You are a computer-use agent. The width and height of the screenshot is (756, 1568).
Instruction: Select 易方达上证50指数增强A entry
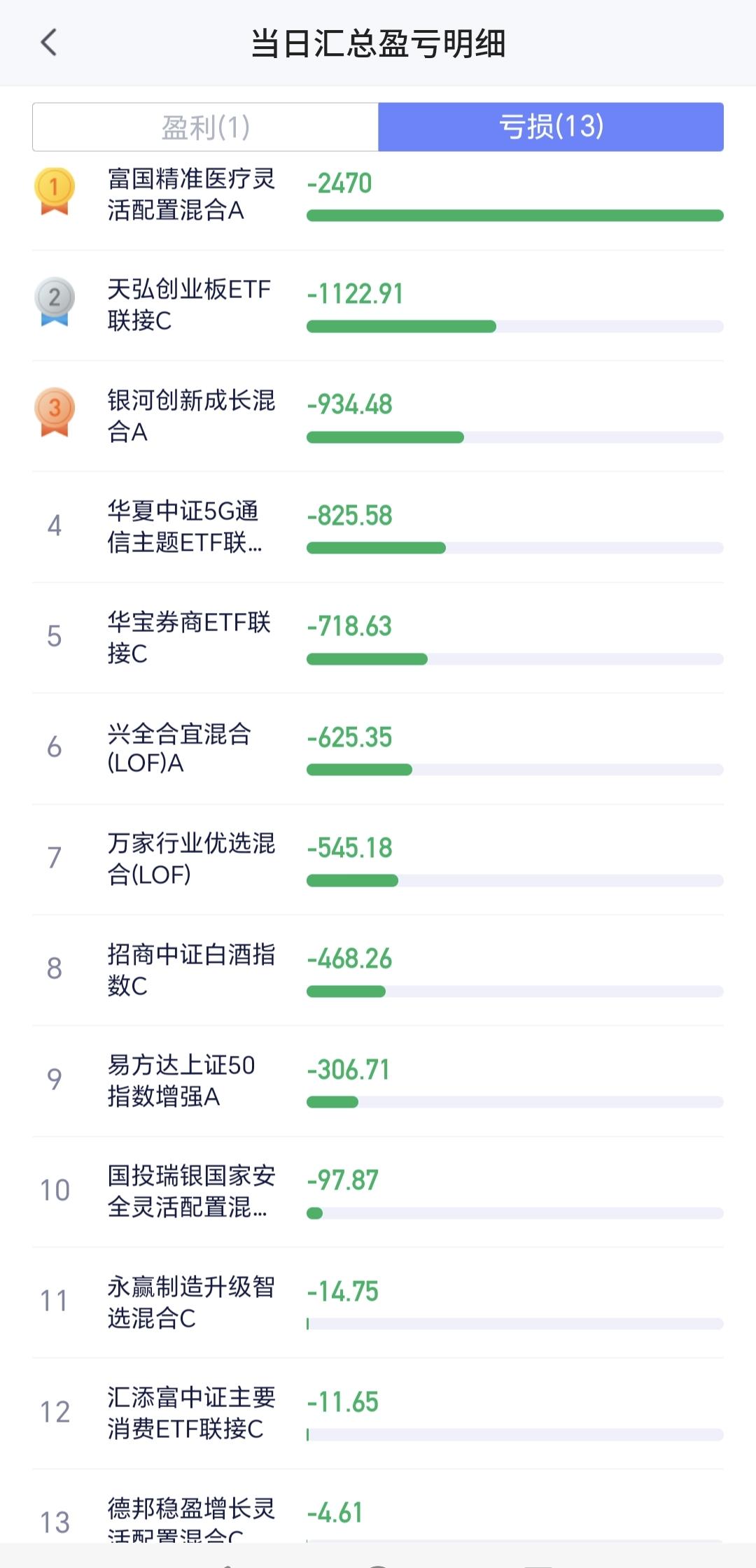click(181, 1080)
